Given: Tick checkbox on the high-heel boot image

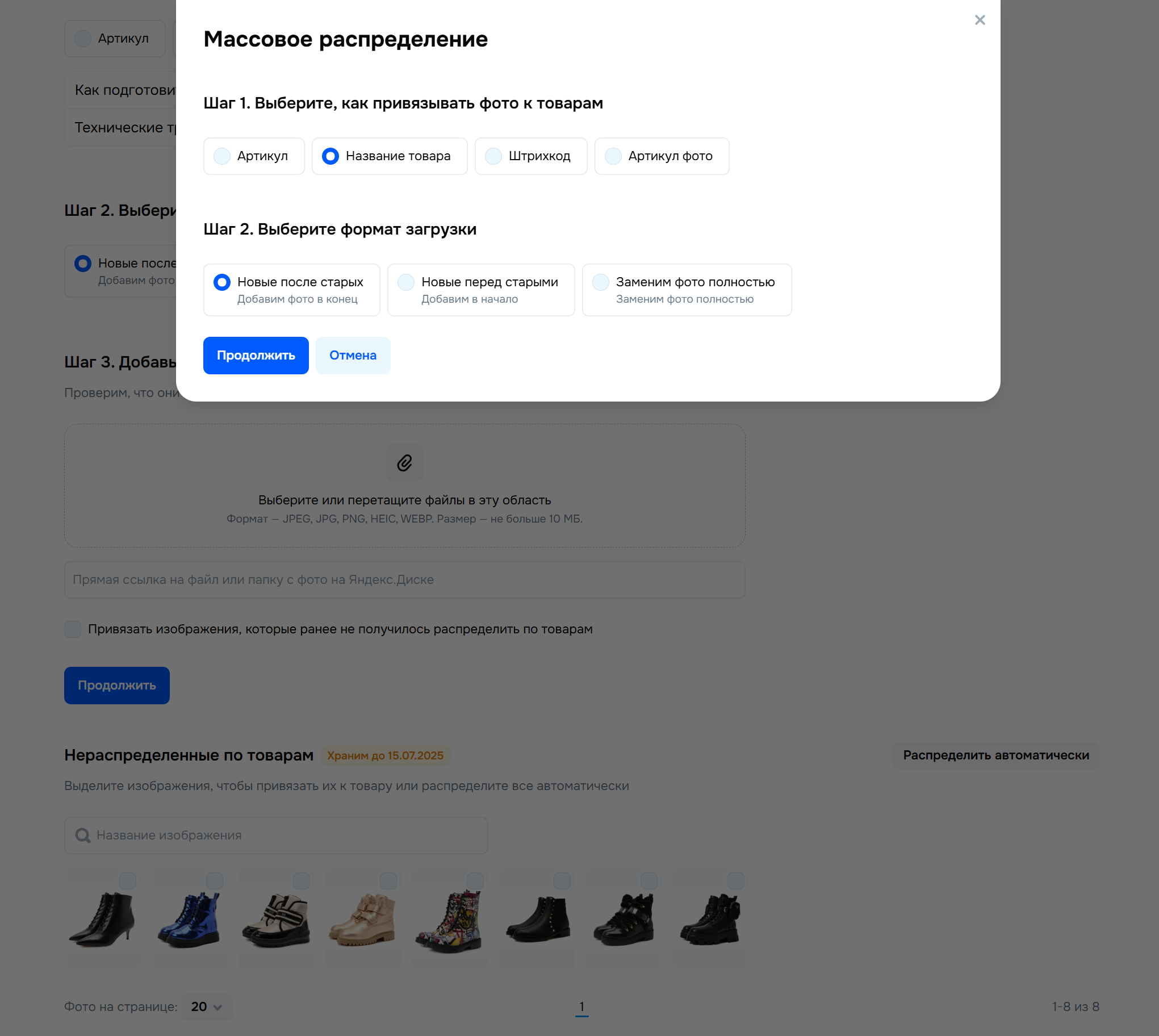Looking at the screenshot, I should point(127,880).
